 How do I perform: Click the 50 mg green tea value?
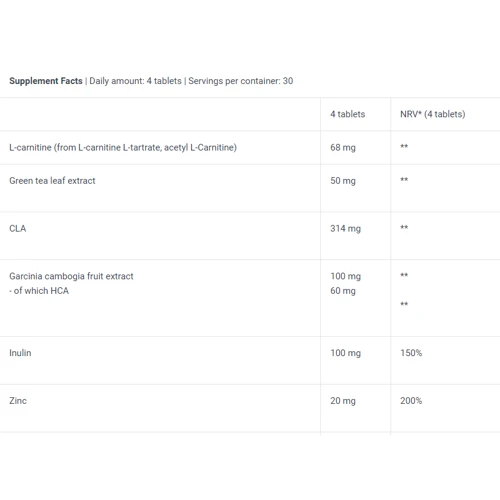coord(343,181)
